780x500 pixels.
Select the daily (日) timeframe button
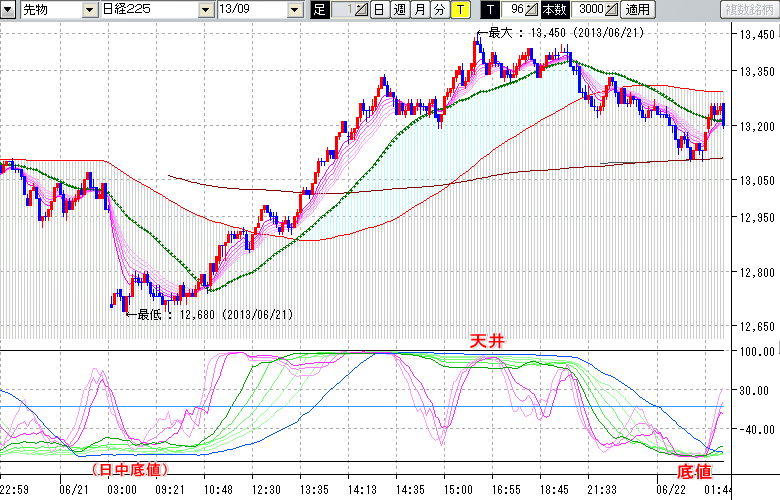pos(379,10)
